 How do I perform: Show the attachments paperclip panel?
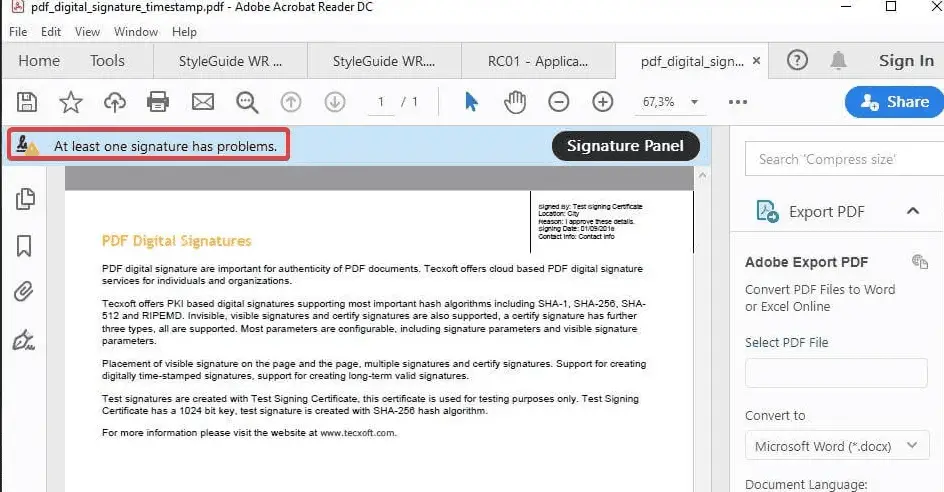tap(25, 292)
